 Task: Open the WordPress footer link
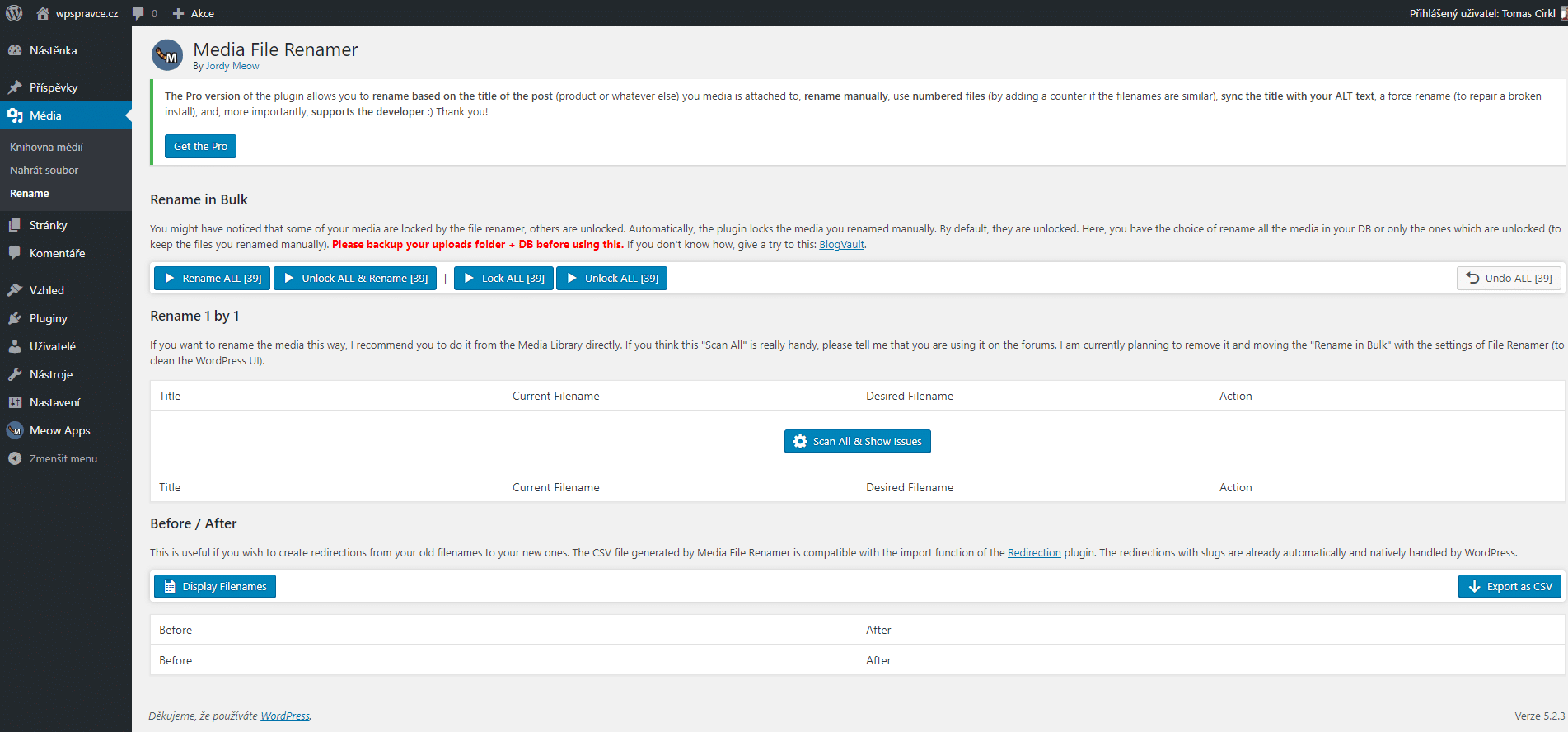(x=285, y=716)
